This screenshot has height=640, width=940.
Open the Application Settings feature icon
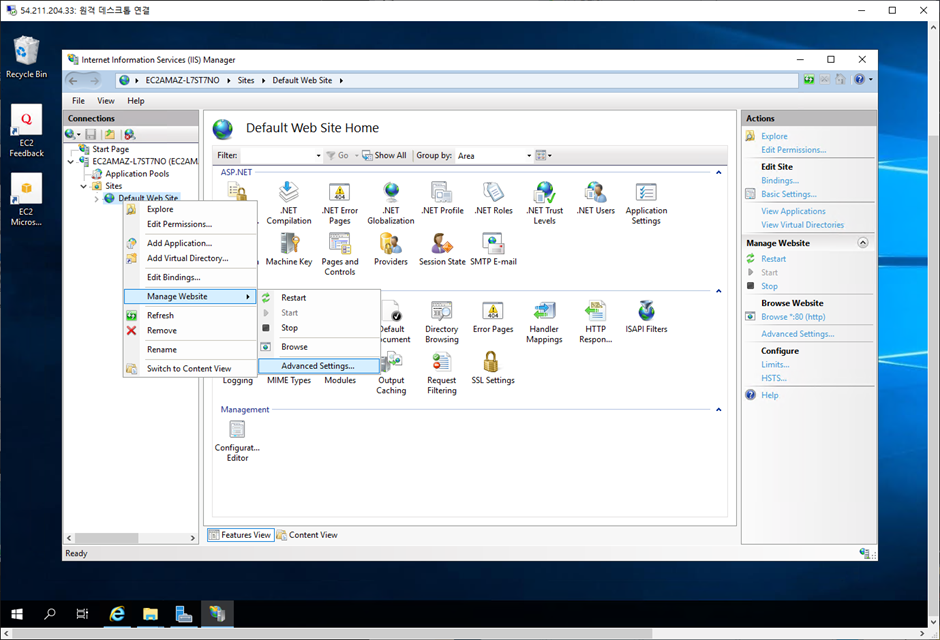646,203
